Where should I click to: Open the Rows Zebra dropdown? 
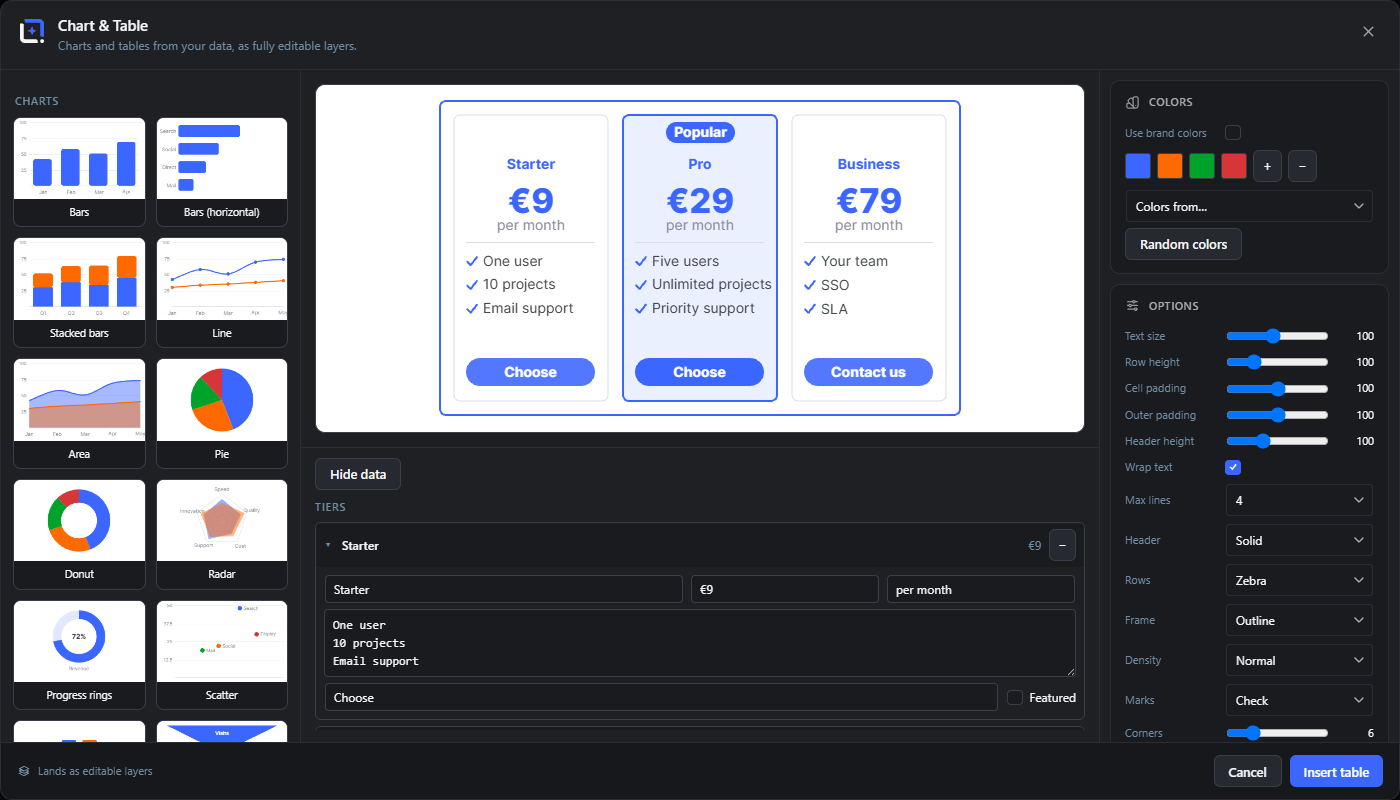coord(1299,580)
